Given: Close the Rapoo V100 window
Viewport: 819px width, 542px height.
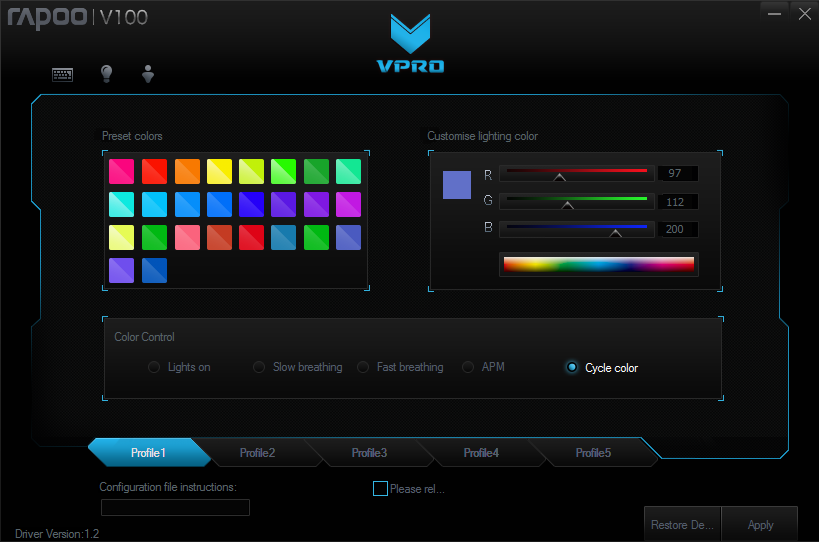Looking at the screenshot, I should (804, 14).
